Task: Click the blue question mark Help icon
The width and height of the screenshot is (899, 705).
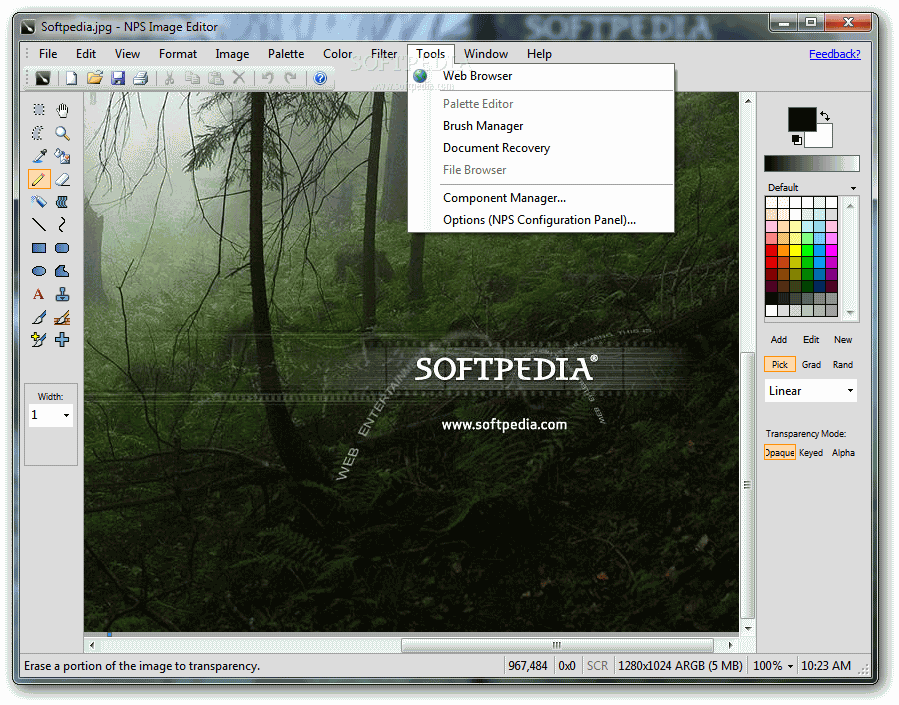Action: tap(320, 78)
